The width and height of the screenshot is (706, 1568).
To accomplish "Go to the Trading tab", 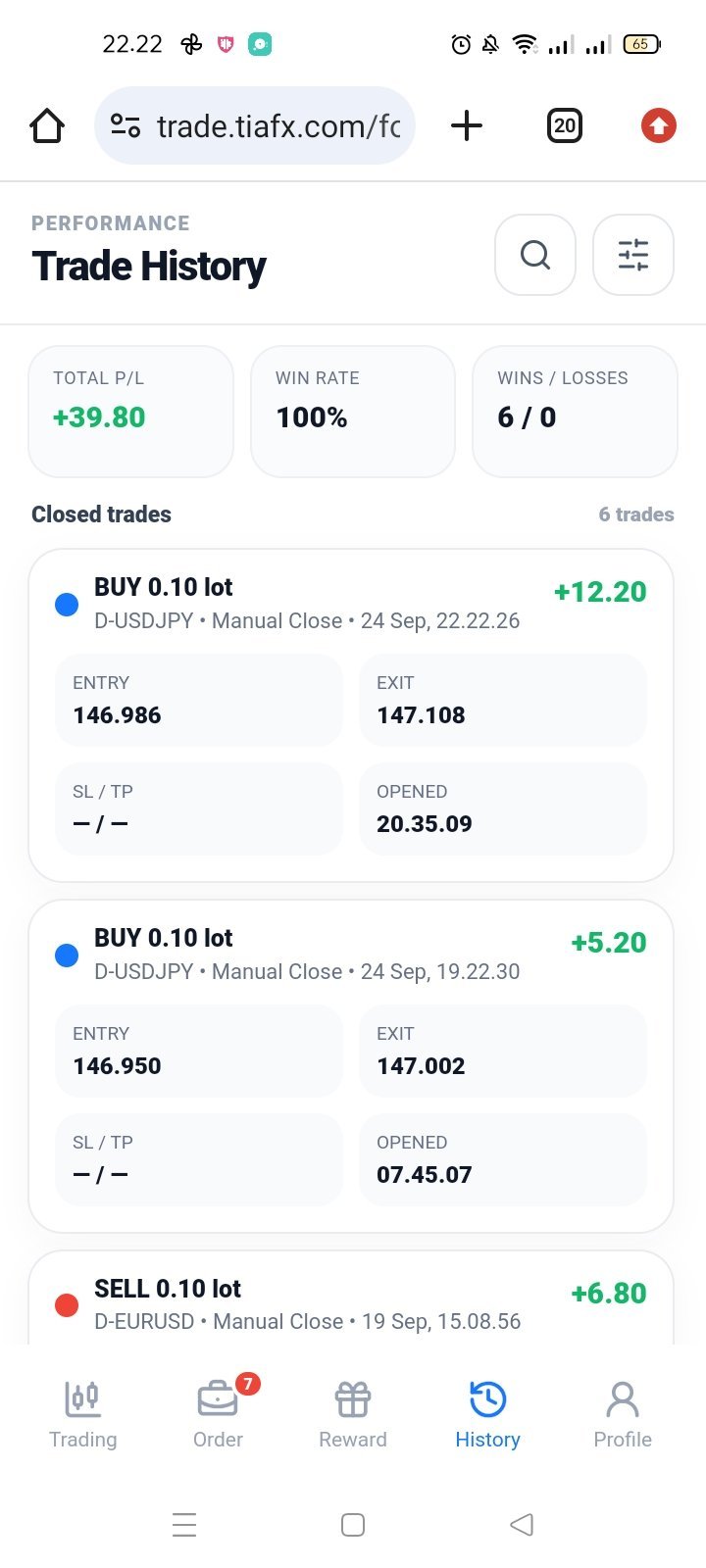I will [83, 1415].
